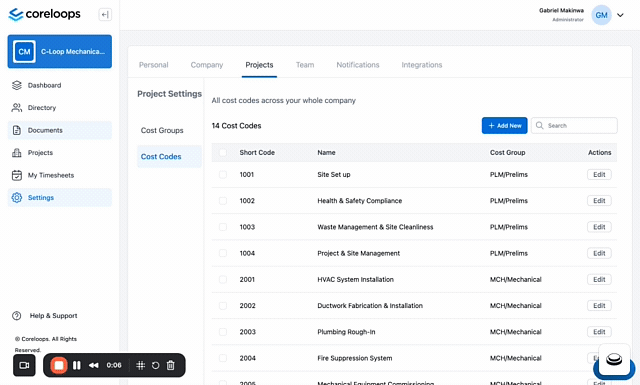
Task: Switch to the Integrations tab
Action: click(422, 65)
